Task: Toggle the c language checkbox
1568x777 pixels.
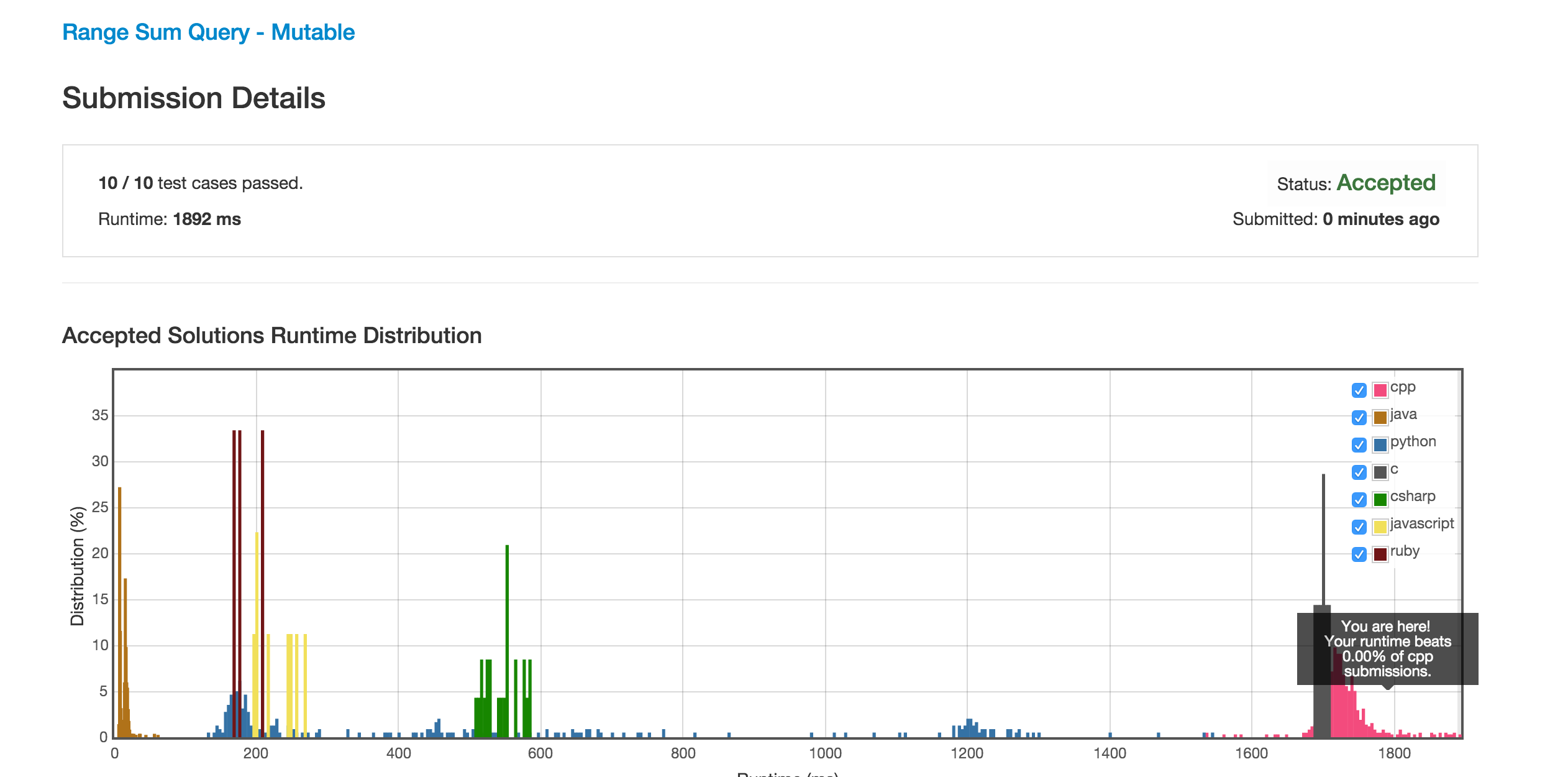Action: [x=1359, y=472]
